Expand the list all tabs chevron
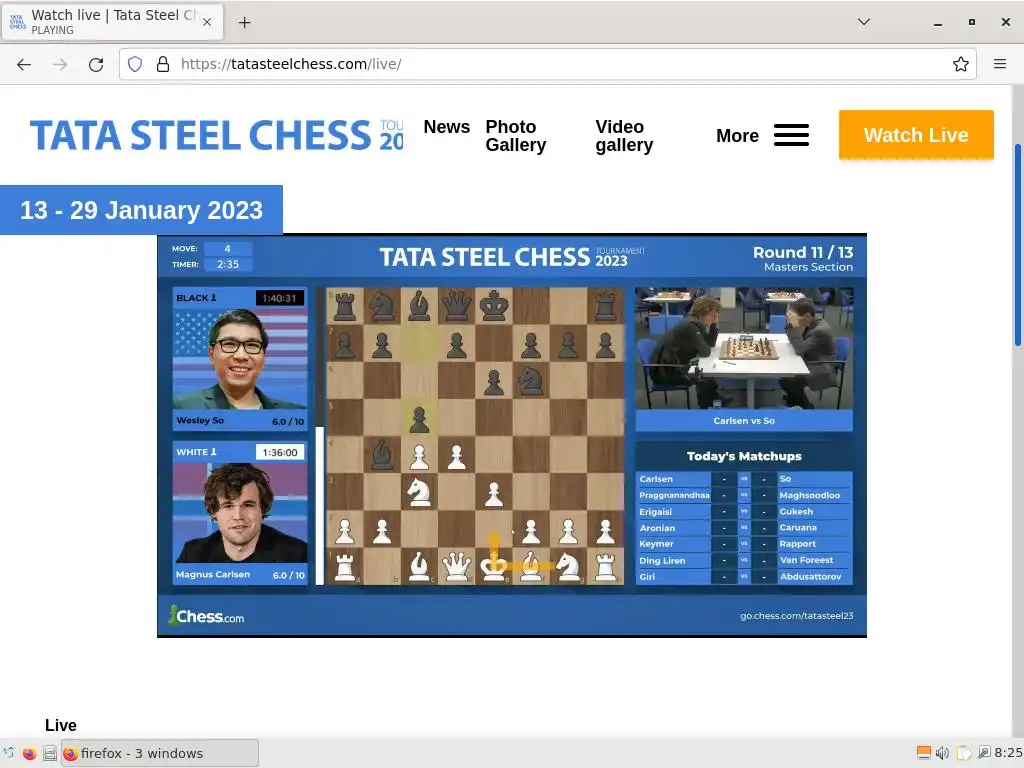Viewport: 1024px width, 768px height. click(x=863, y=22)
